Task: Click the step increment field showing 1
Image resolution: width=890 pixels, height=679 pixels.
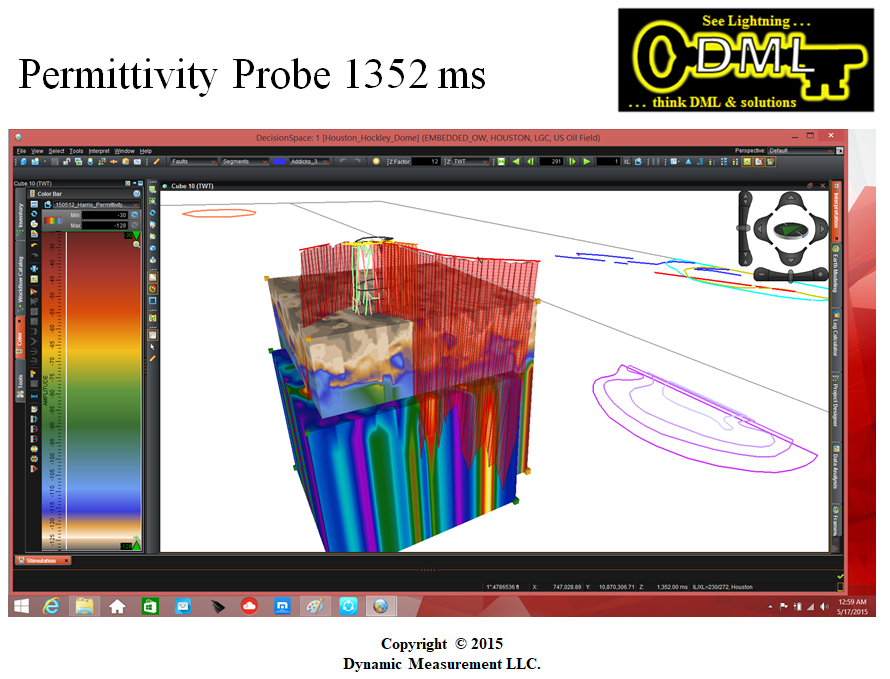Action: coord(608,162)
